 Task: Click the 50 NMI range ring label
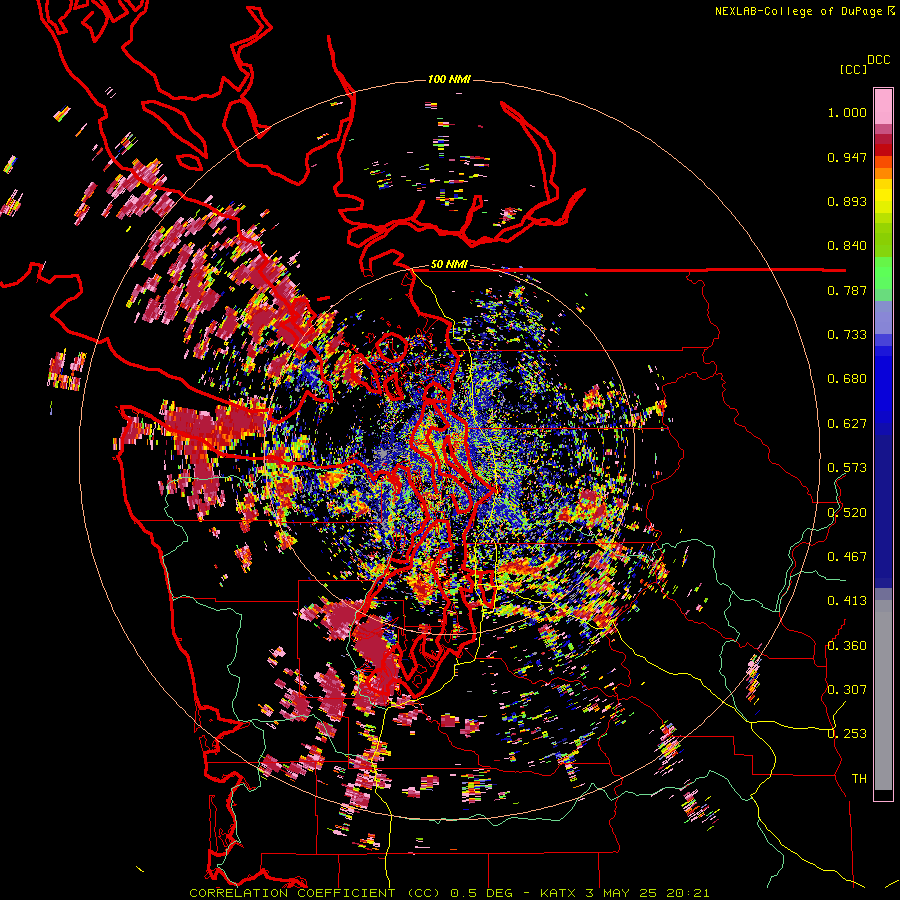(449, 265)
